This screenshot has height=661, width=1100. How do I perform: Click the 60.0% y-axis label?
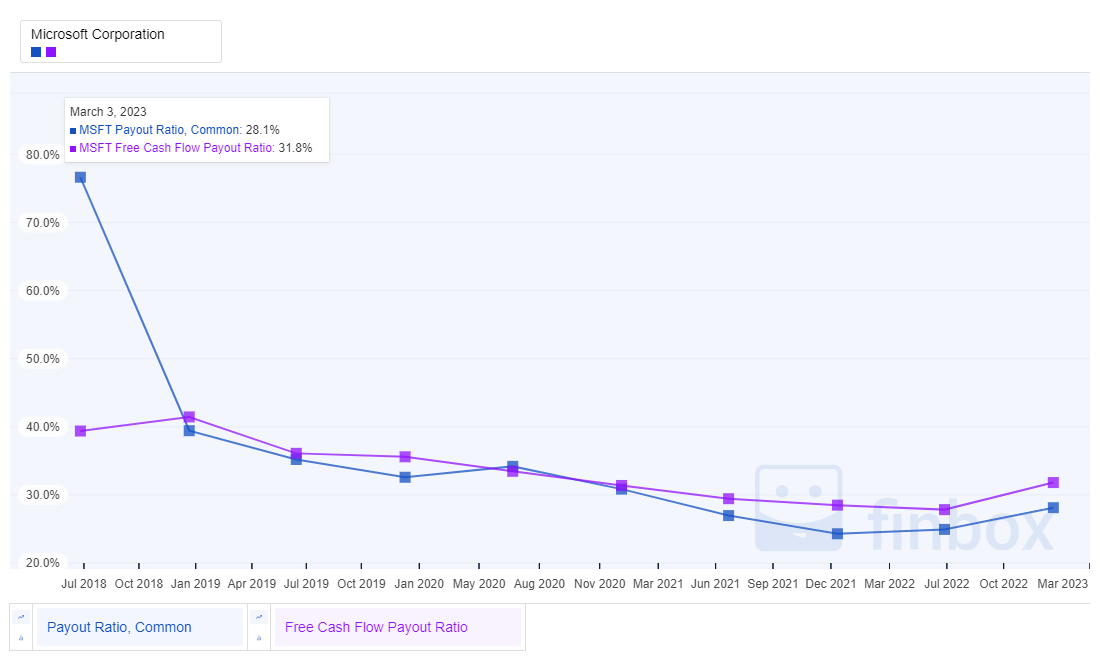[x=43, y=291]
